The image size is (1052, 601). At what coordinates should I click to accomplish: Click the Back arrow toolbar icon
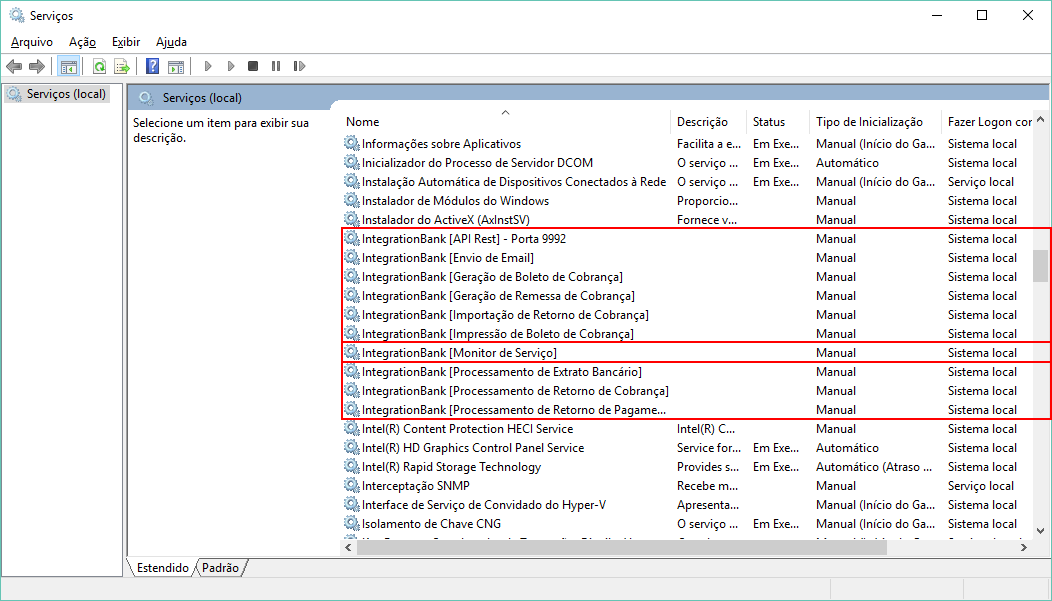(14, 66)
